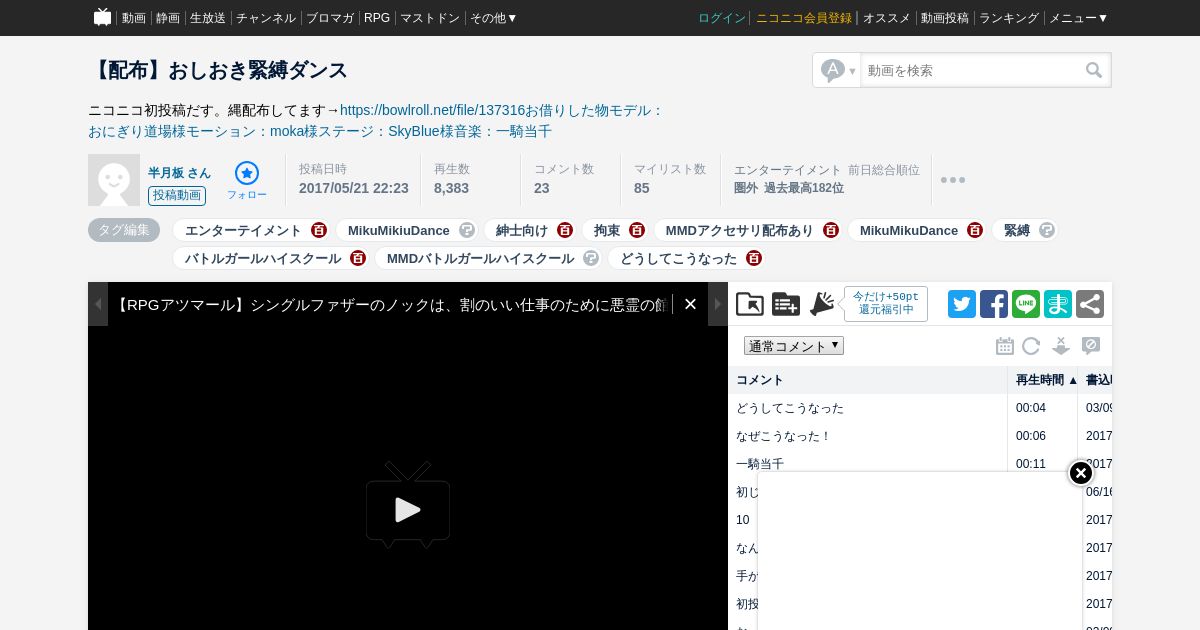Open the ブロマガ menu item
The width and height of the screenshot is (1200, 630).
point(330,18)
